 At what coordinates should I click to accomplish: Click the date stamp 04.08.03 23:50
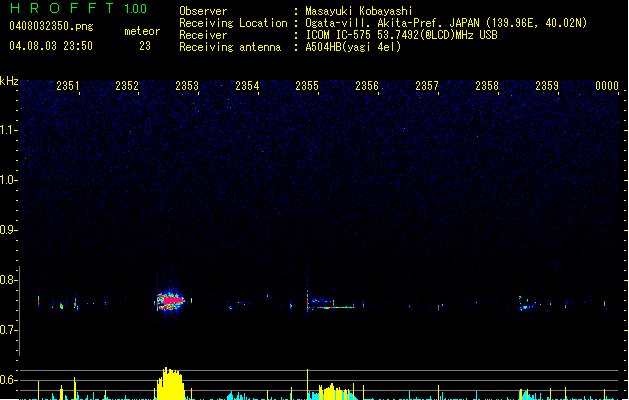point(51,46)
